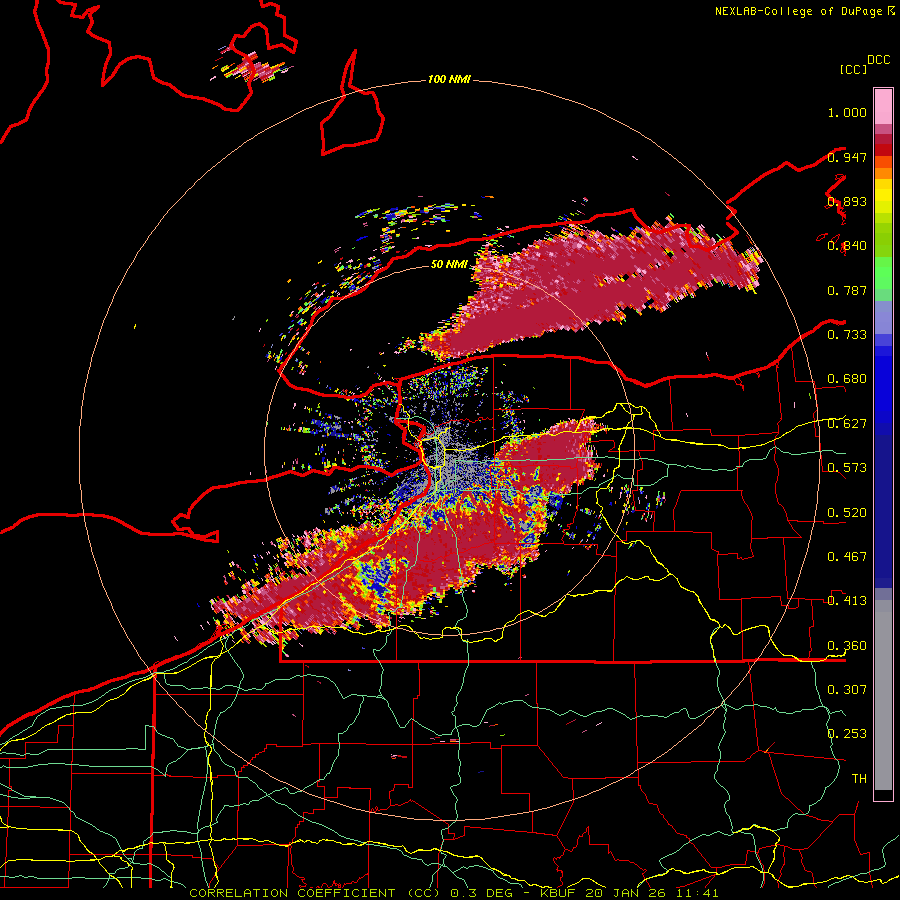Click the 0.947 scale value

coord(847,157)
